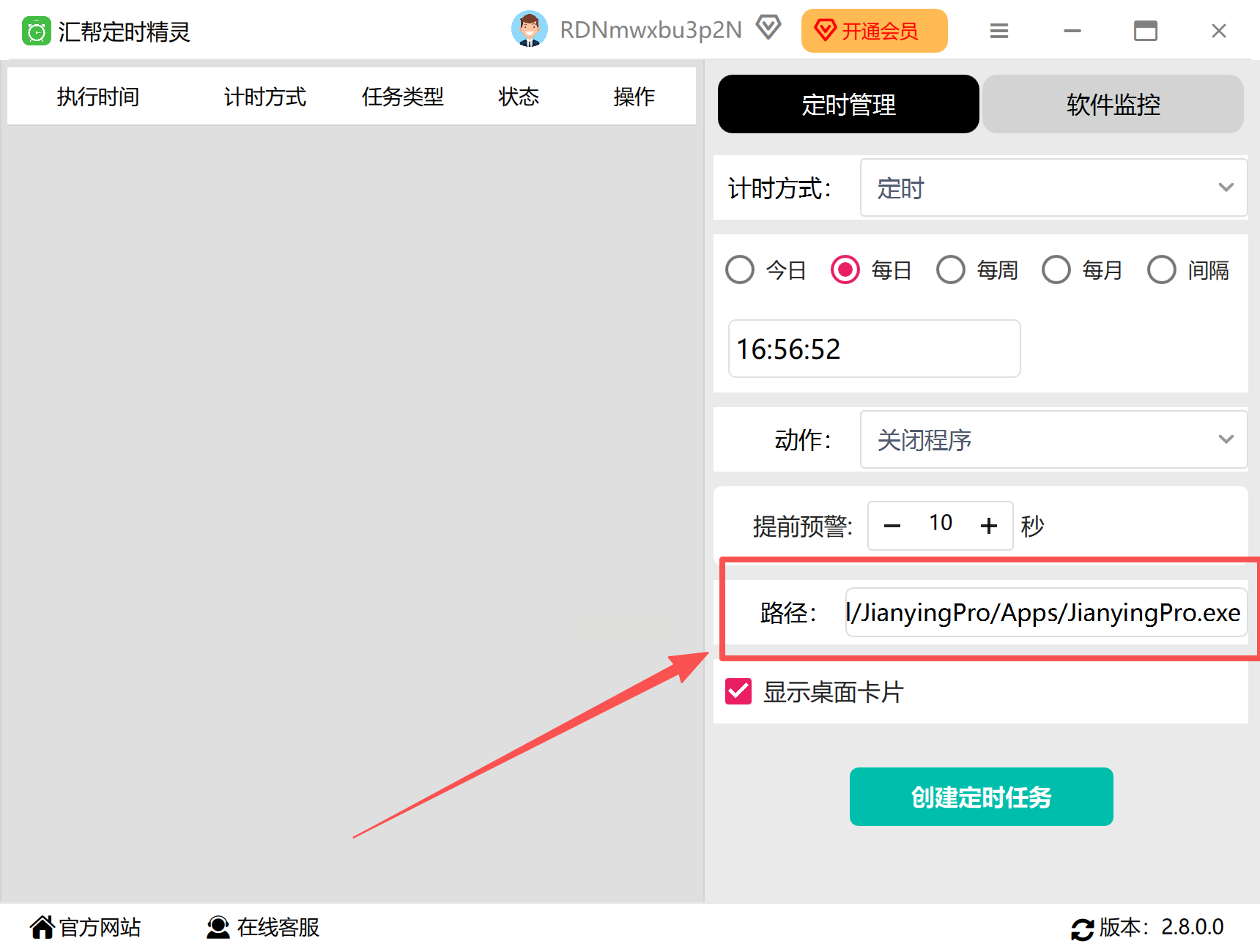Click the 计时方式 column header
The width and height of the screenshot is (1260, 952).
point(265,97)
